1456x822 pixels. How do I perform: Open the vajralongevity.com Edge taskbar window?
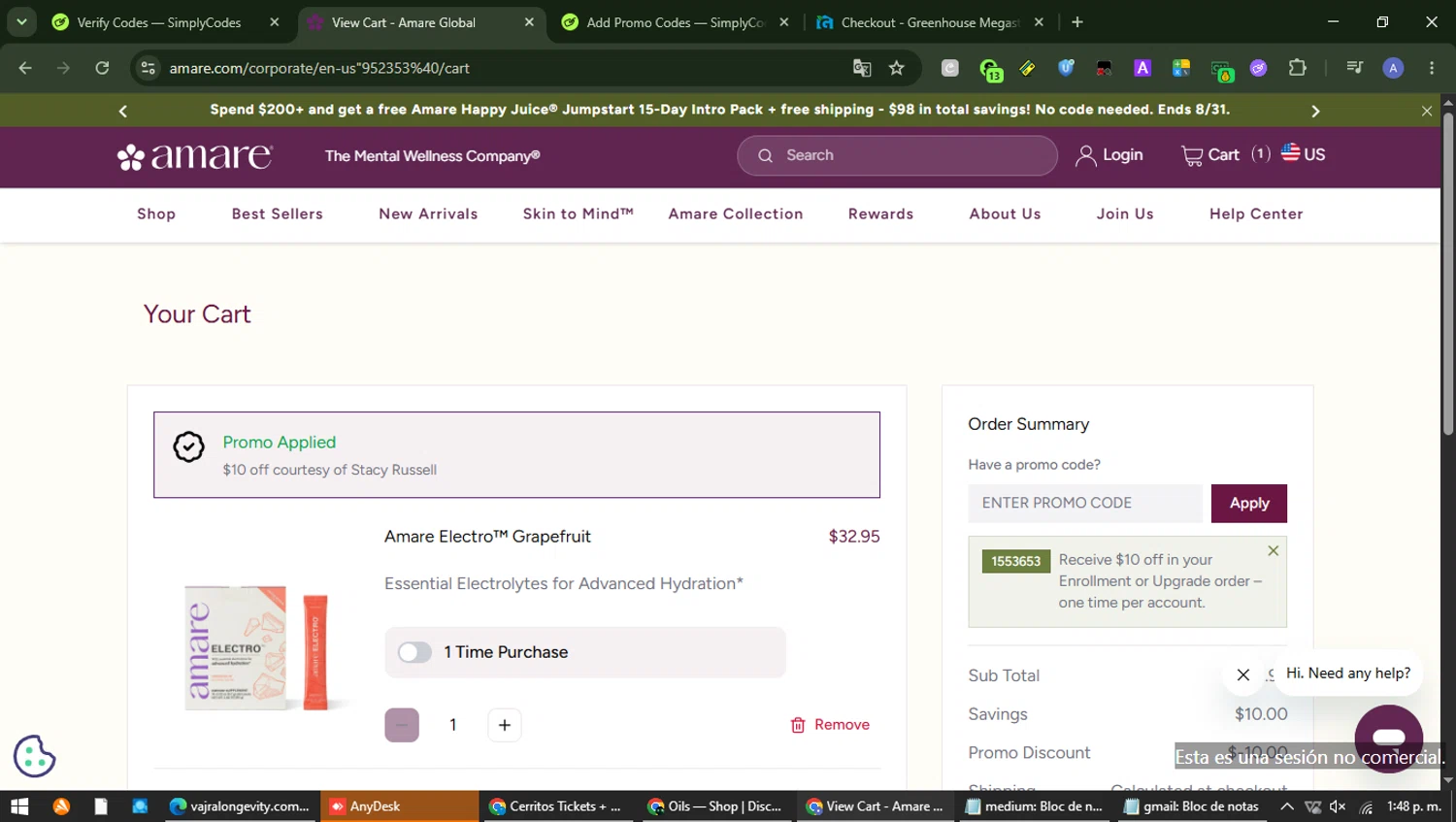(x=239, y=806)
